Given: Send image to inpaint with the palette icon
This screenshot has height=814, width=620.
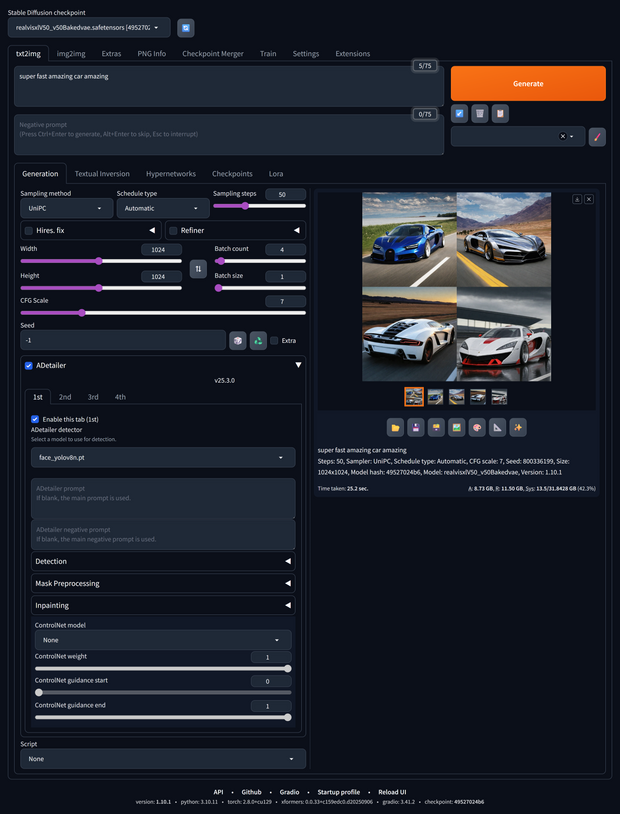Looking at the screenshot, I should 477,427.
